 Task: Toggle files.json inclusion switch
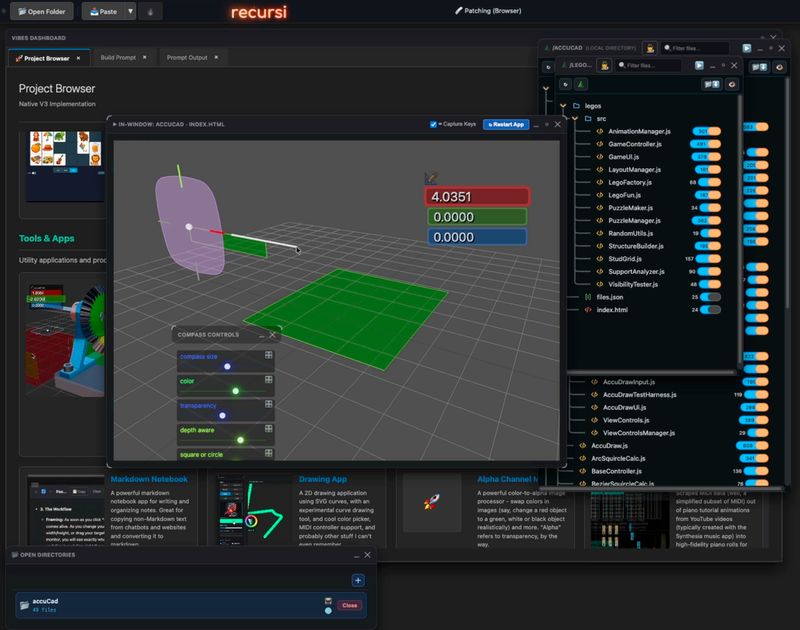pos(710,297)
